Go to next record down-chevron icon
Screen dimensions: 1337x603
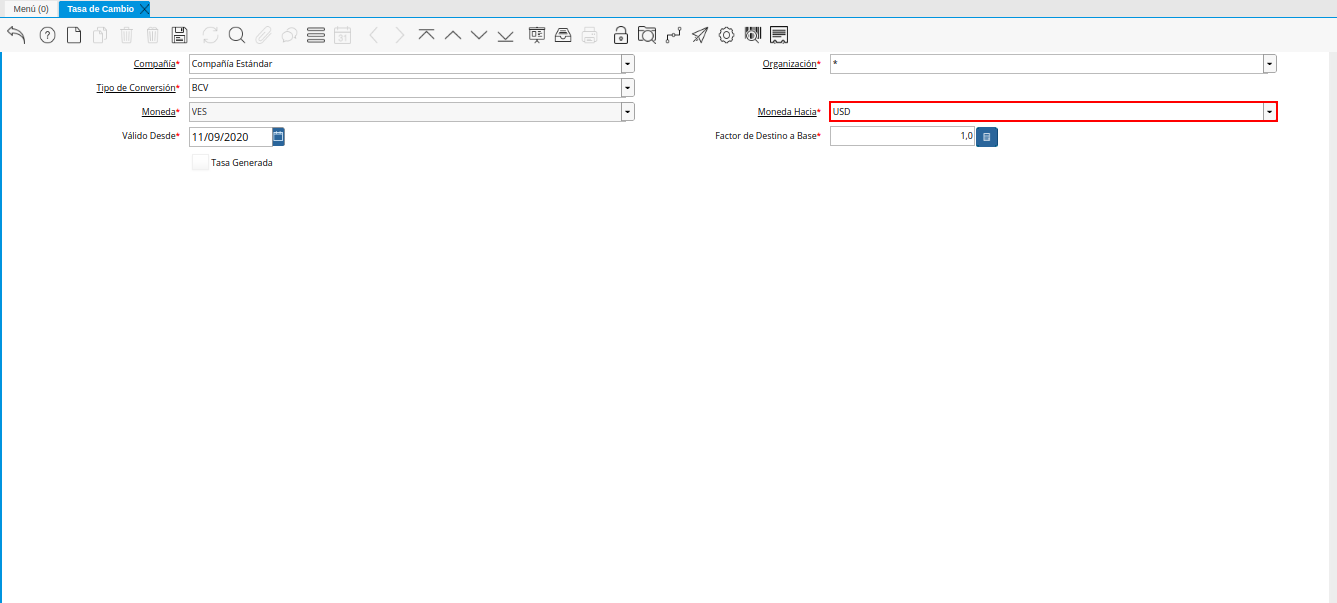tap(479, 35)
